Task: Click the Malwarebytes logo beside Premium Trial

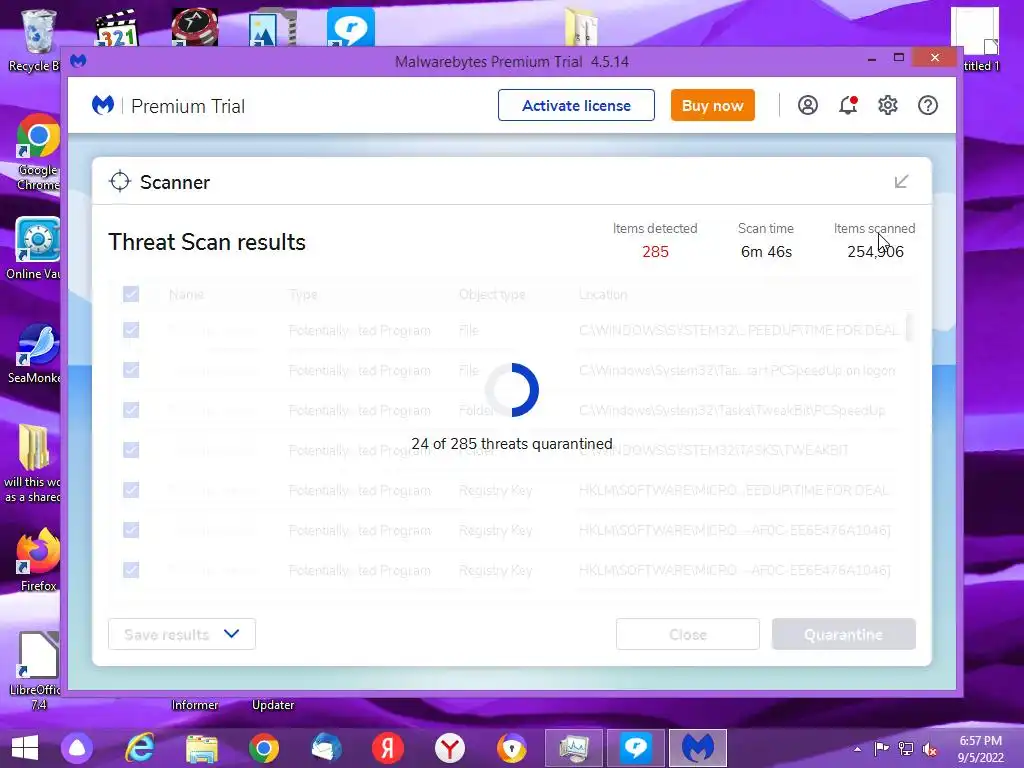Action: point(103,105)
